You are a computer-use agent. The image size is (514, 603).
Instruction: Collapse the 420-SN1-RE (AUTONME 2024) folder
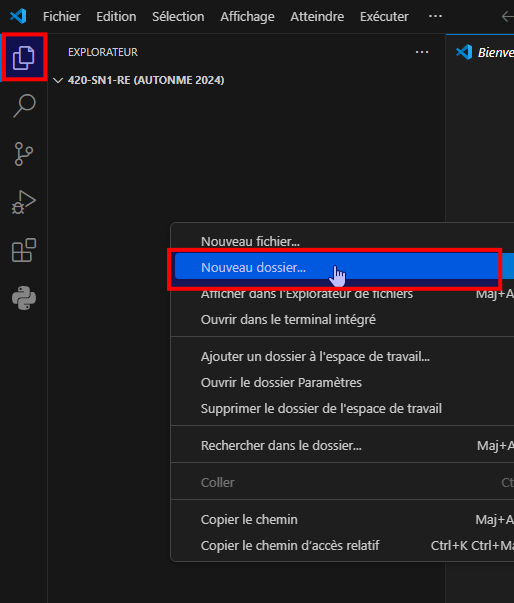point(139,80)
